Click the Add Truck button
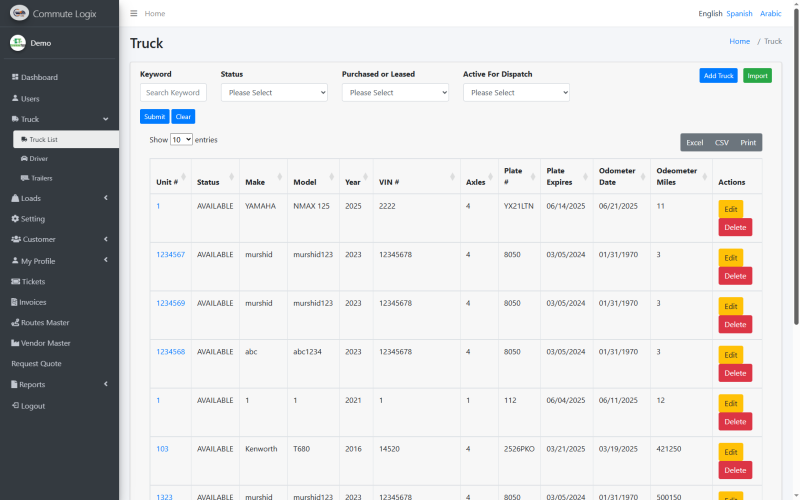The image size is (800, 500). 718,76
